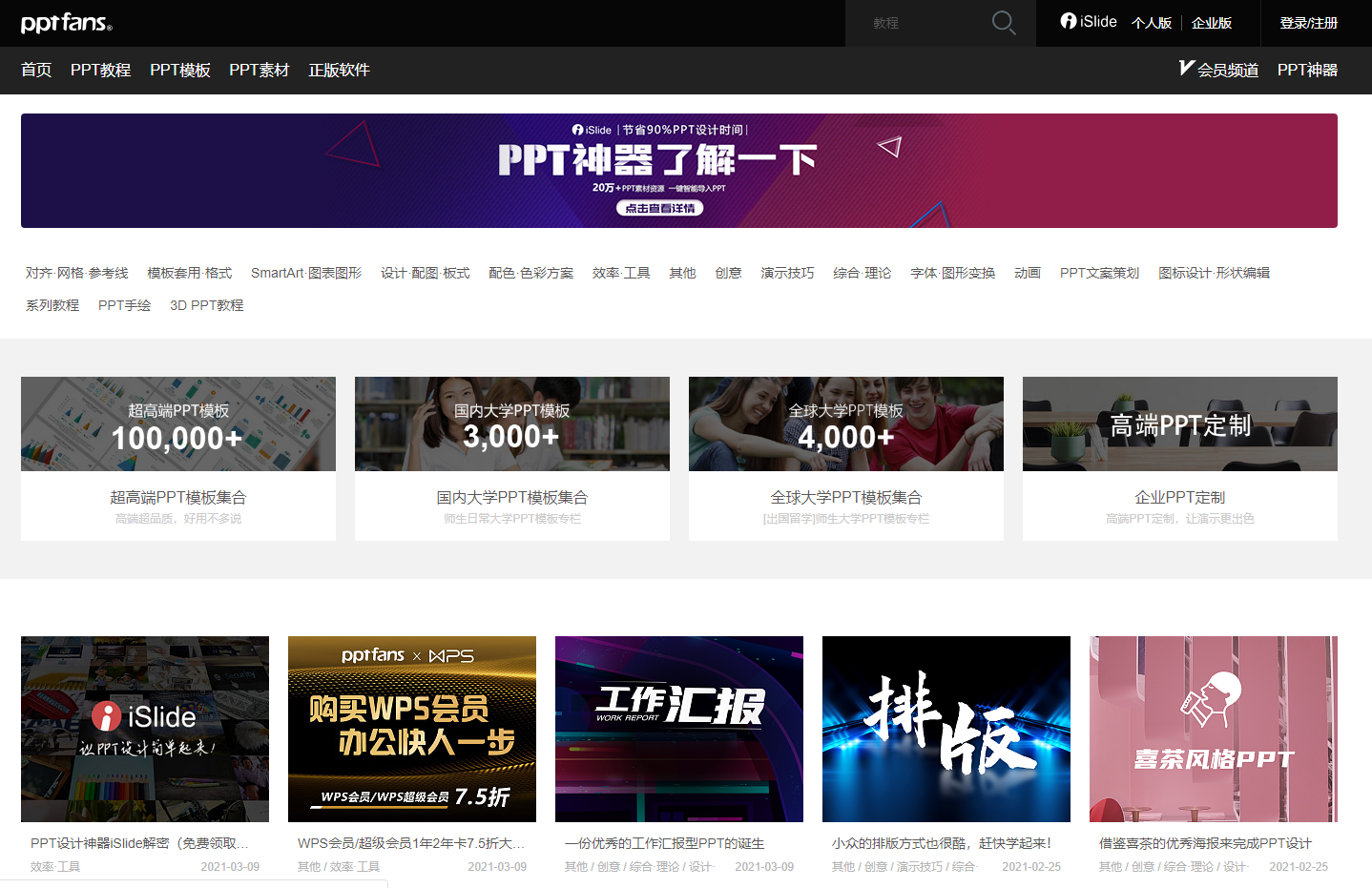Open 工作汇报 article thumbnail
1372x888 pixels.
point(679,729)
